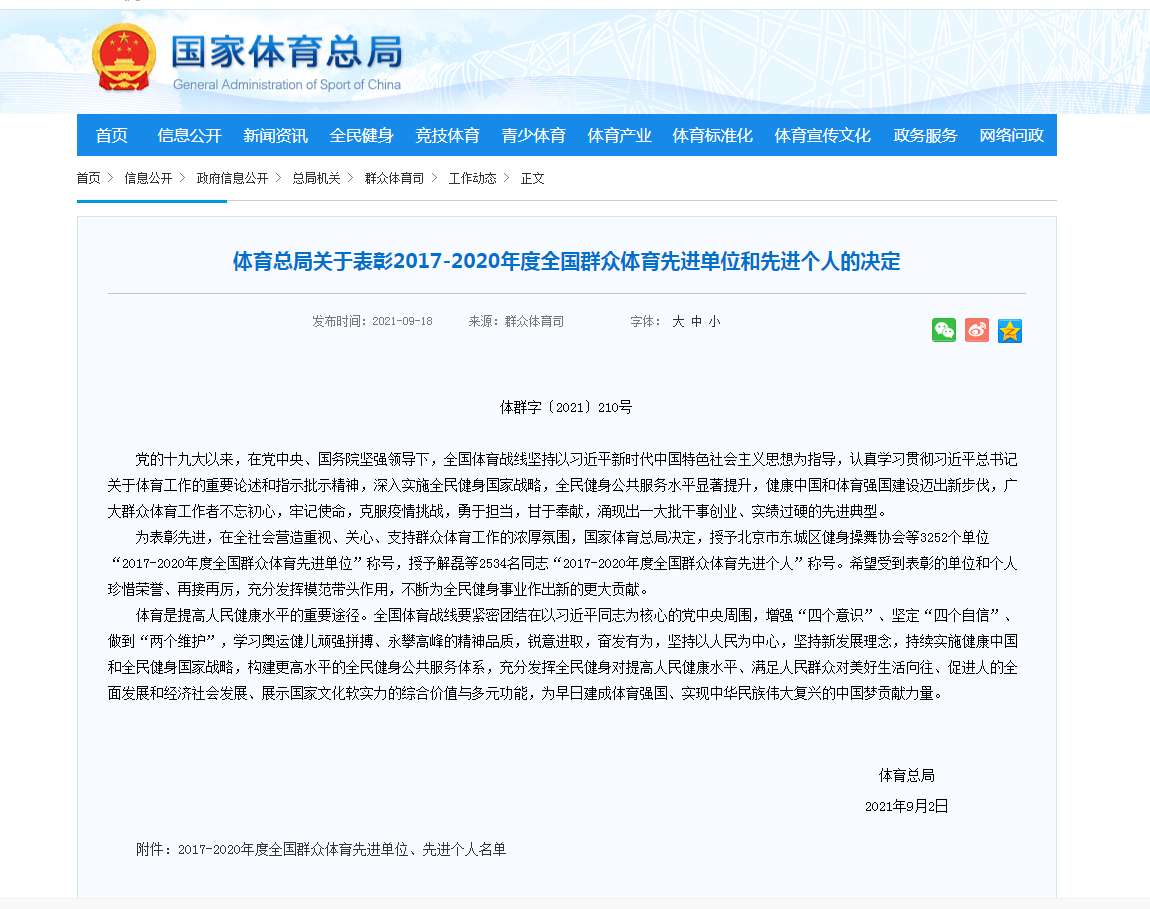Click document number 体群字〔2021〕210号

point(566,407)
